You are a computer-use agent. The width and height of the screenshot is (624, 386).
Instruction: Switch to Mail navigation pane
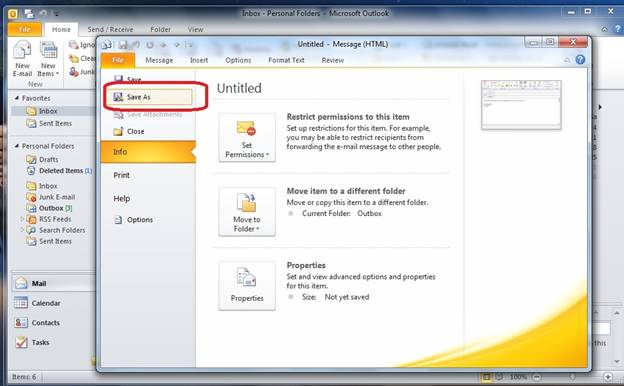point(53,283)
